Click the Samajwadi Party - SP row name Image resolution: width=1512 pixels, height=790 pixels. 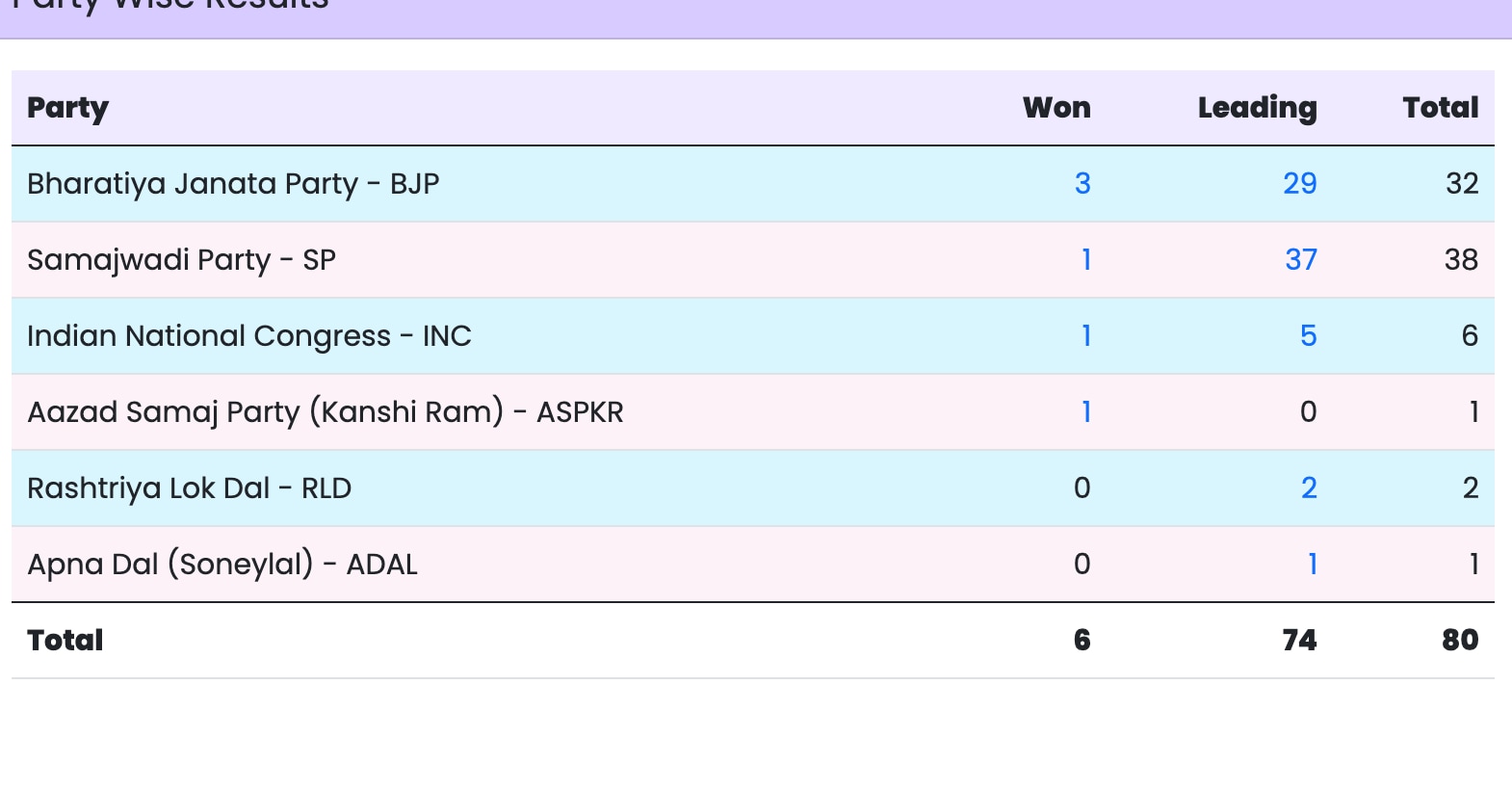(181, 259)
